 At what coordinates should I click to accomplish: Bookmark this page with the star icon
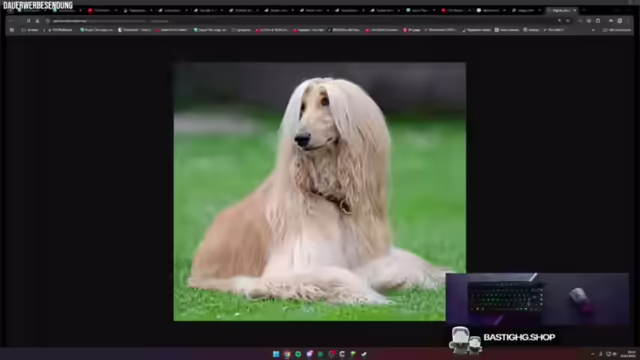568,21
